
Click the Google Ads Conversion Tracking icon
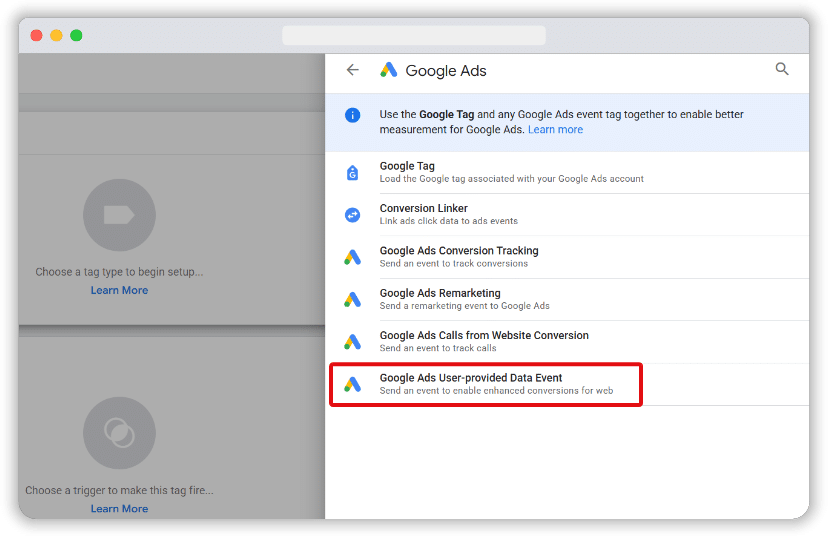353,257
